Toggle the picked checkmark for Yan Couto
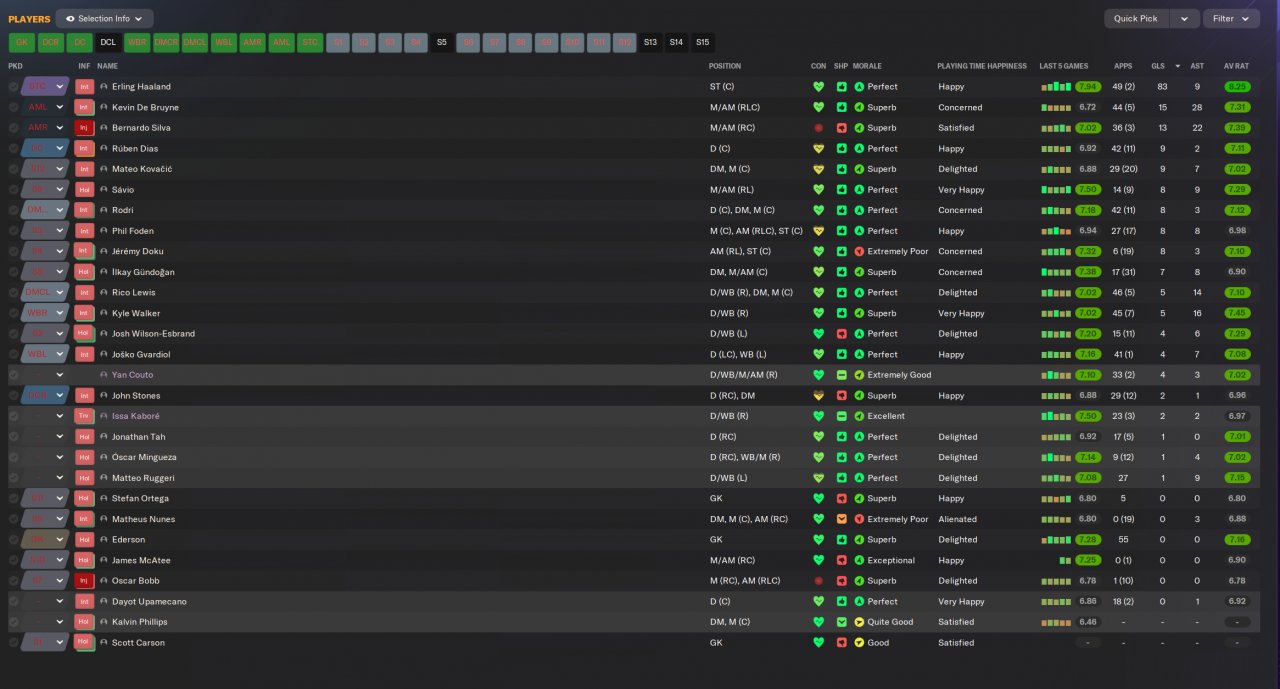The width and height of the screenshot is (1280, 689). click(14, 375)
